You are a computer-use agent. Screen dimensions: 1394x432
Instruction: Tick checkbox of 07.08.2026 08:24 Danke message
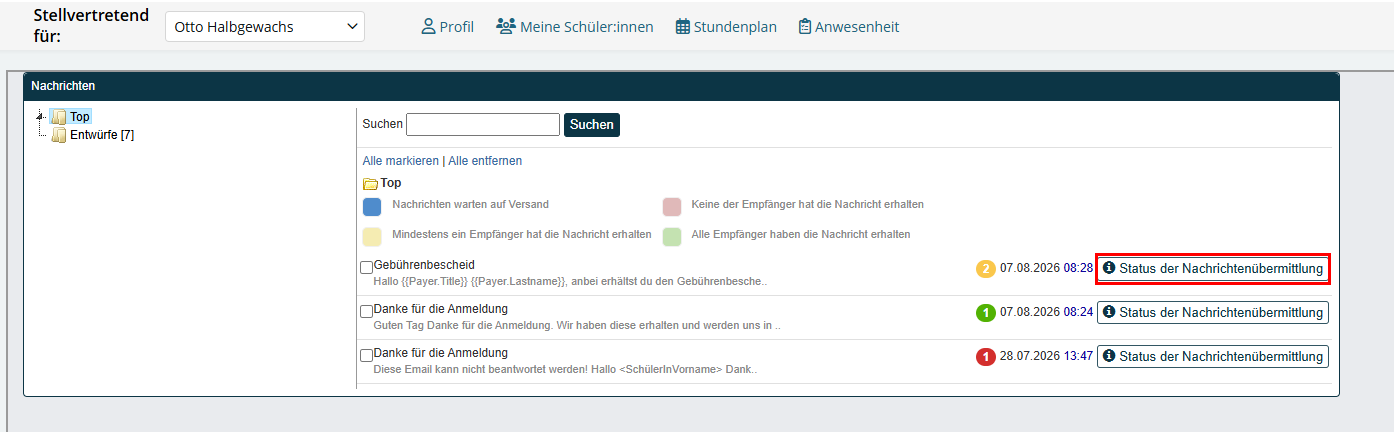366,311
